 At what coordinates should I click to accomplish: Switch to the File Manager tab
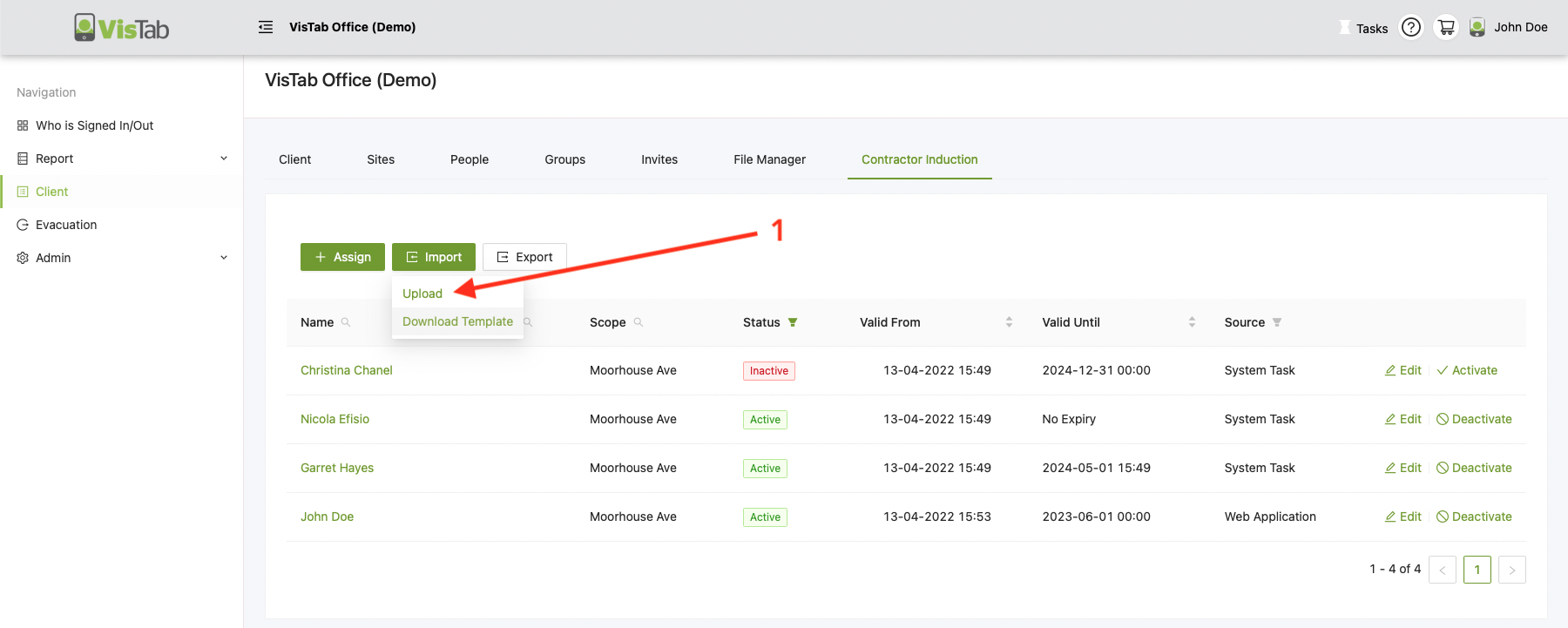point(769,159)
